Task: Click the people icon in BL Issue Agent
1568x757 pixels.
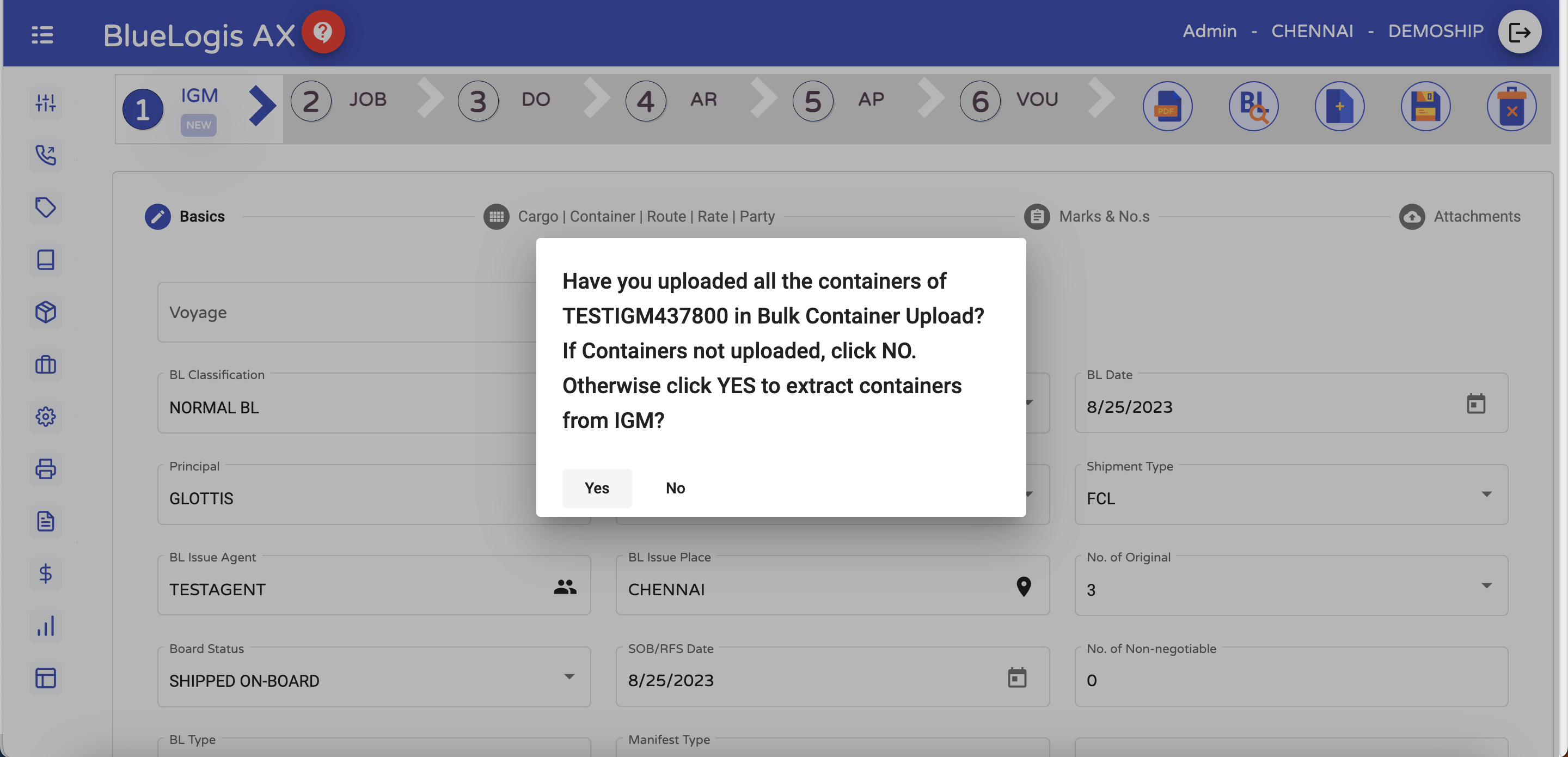Action: 565,587
